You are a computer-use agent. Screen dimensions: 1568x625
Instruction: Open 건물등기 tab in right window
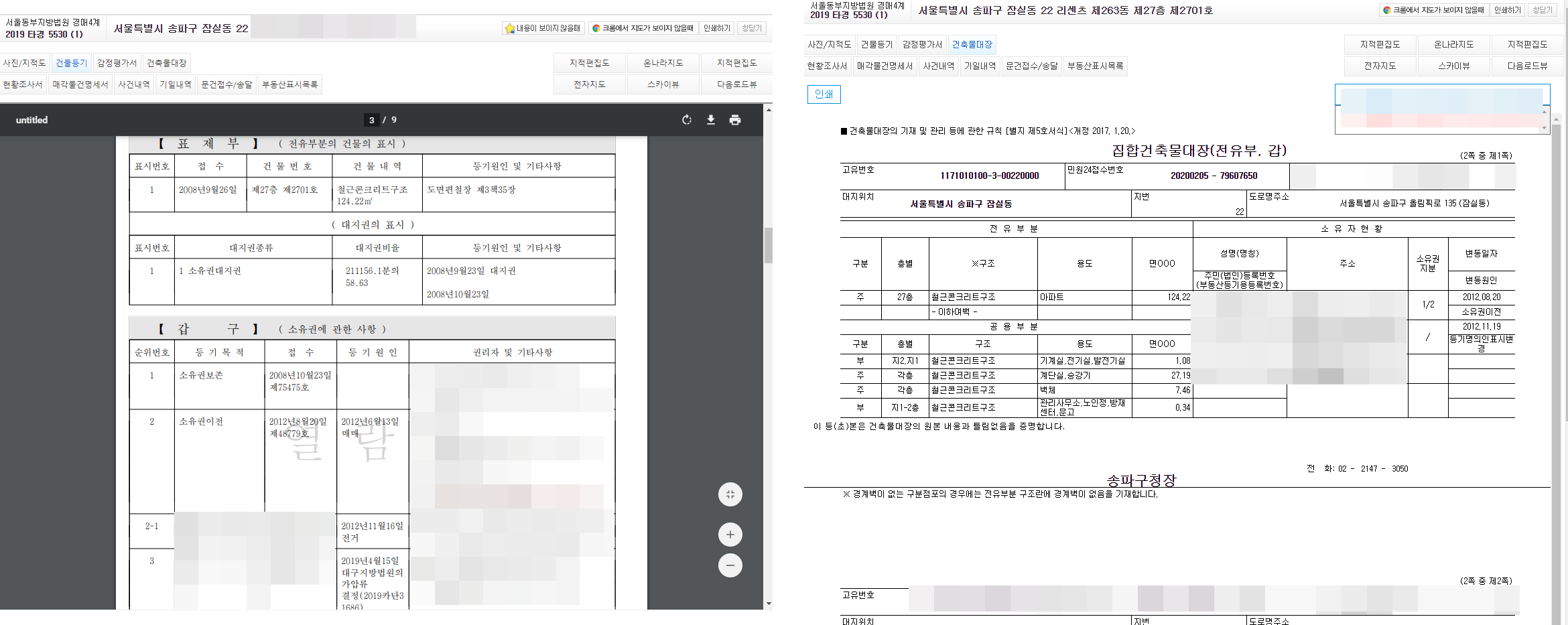(x=877, y=44)
